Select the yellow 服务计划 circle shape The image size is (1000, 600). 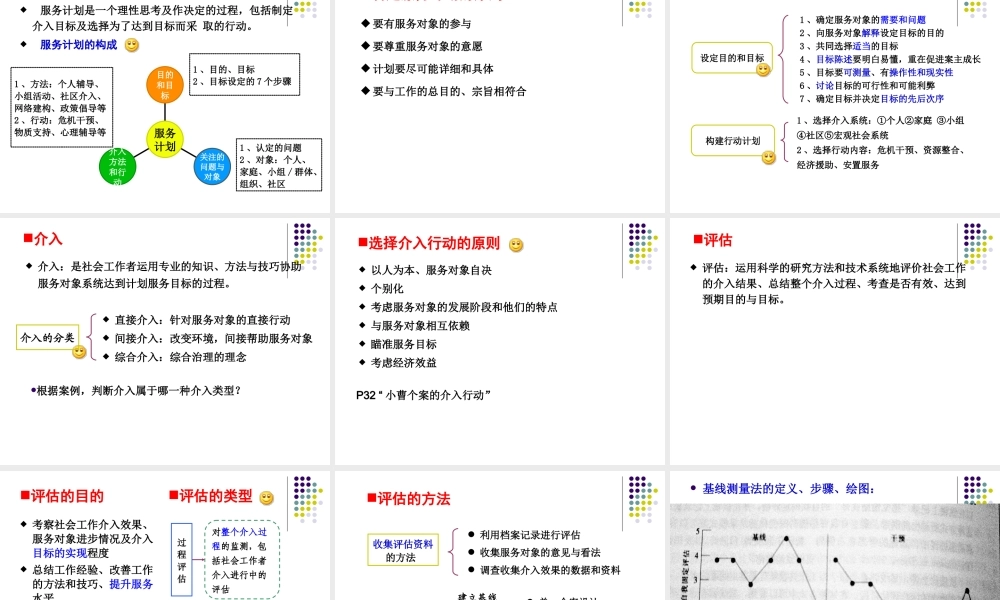tap(166, 140)
